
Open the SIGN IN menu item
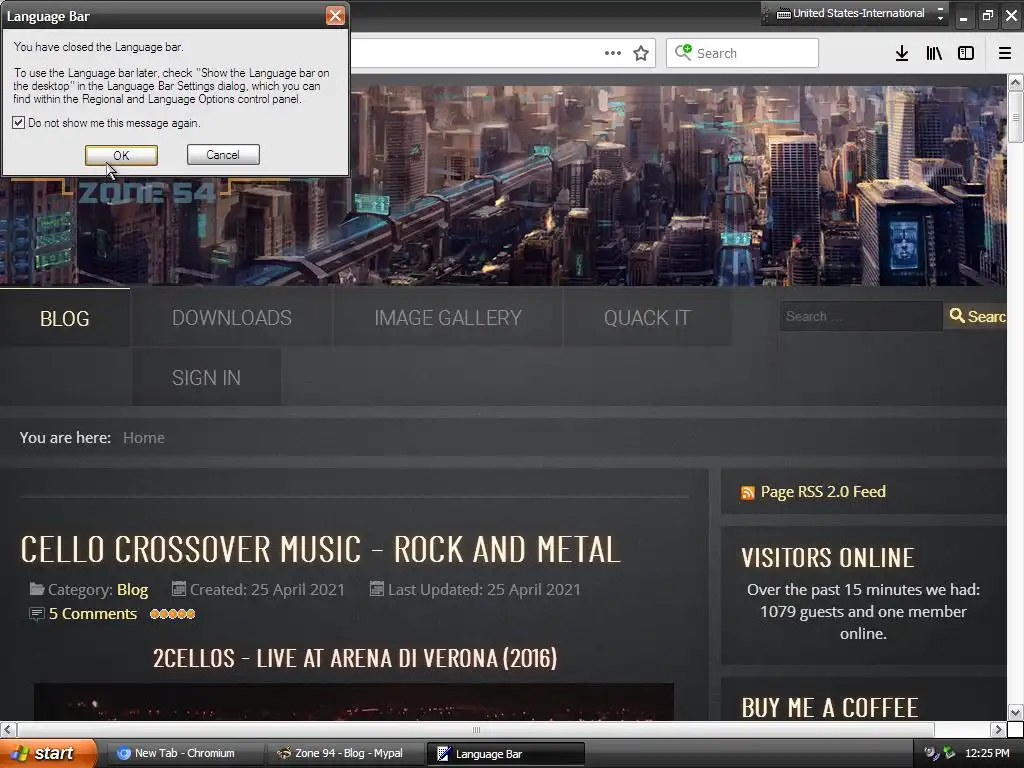[x=206, y=377]
